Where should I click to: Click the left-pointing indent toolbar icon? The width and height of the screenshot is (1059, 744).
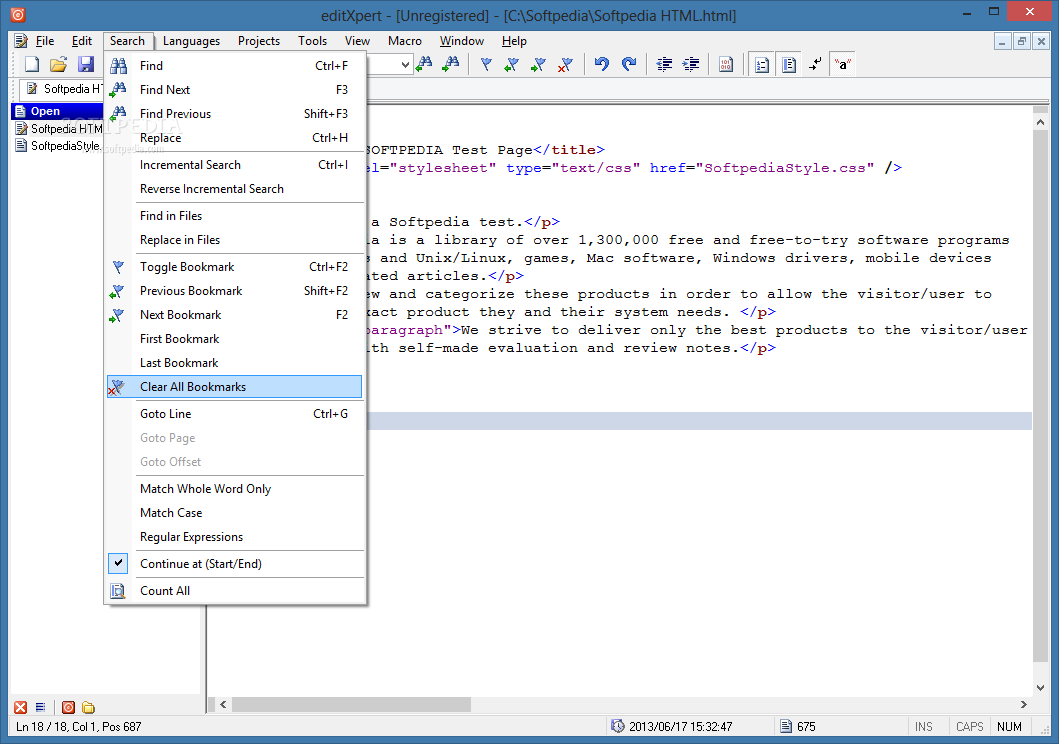(665, 64)
